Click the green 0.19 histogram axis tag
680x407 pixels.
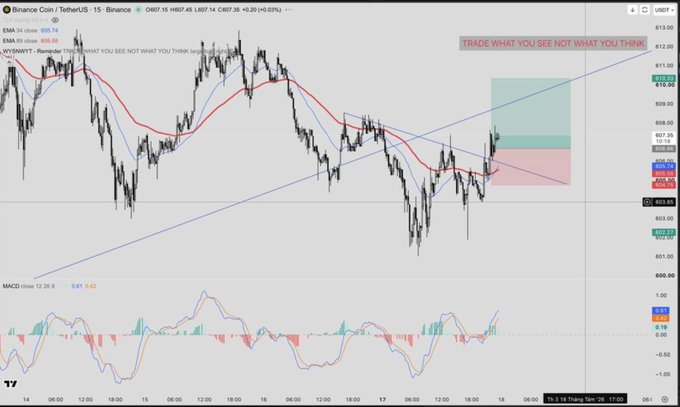coord(661,327)
